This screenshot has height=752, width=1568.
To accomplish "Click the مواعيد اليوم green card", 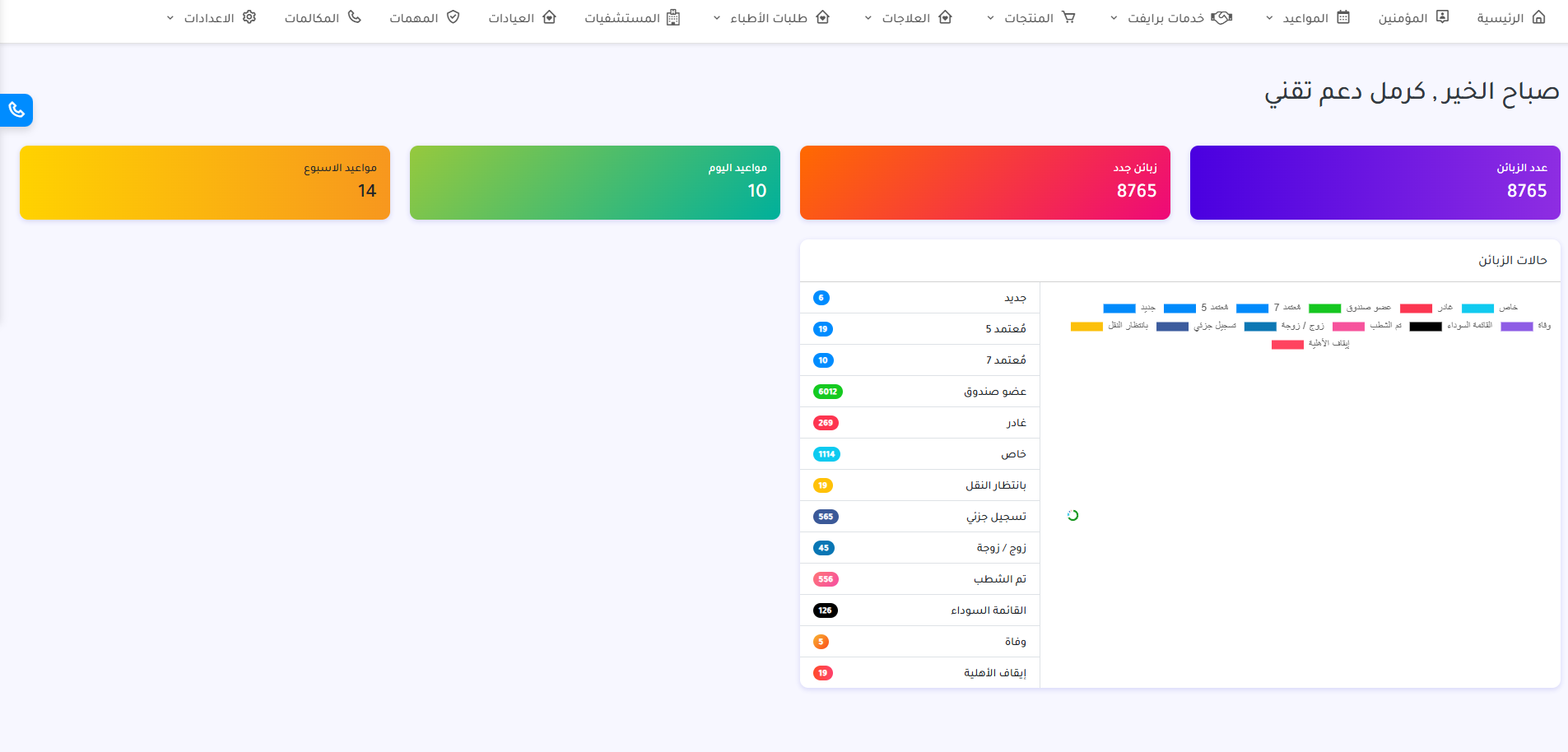I will [x=594, y=183].
